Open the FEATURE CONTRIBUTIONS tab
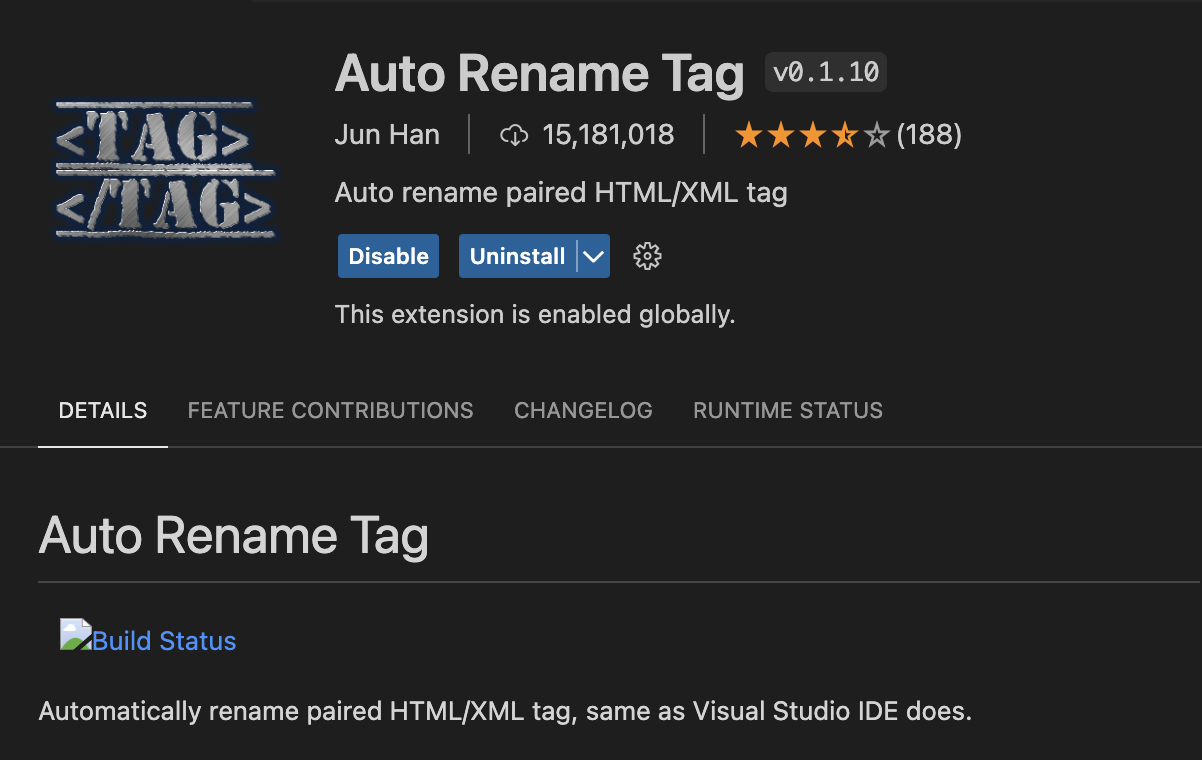The height and width of the screenshot is (760, 1202). 330,410
